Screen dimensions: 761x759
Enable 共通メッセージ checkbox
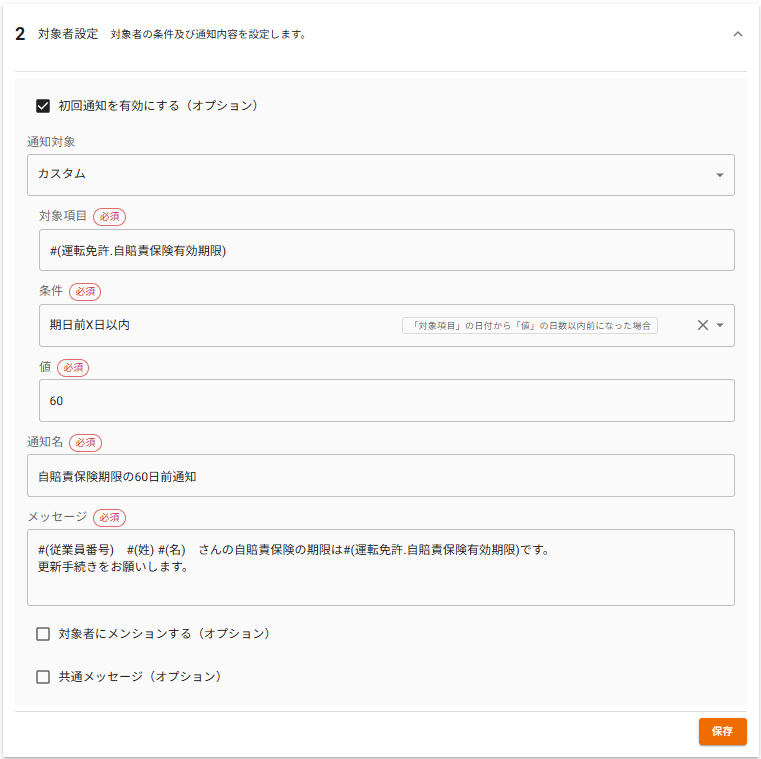43,676
